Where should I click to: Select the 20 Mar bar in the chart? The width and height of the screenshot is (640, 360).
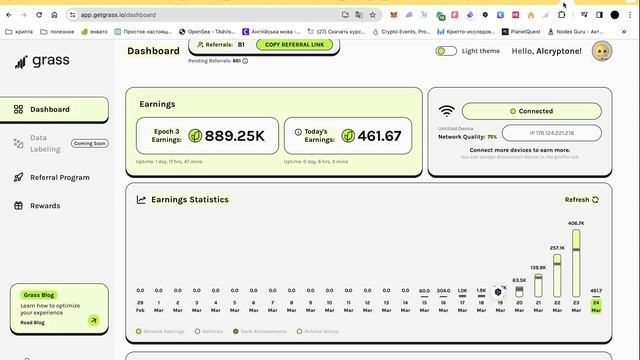519,292
